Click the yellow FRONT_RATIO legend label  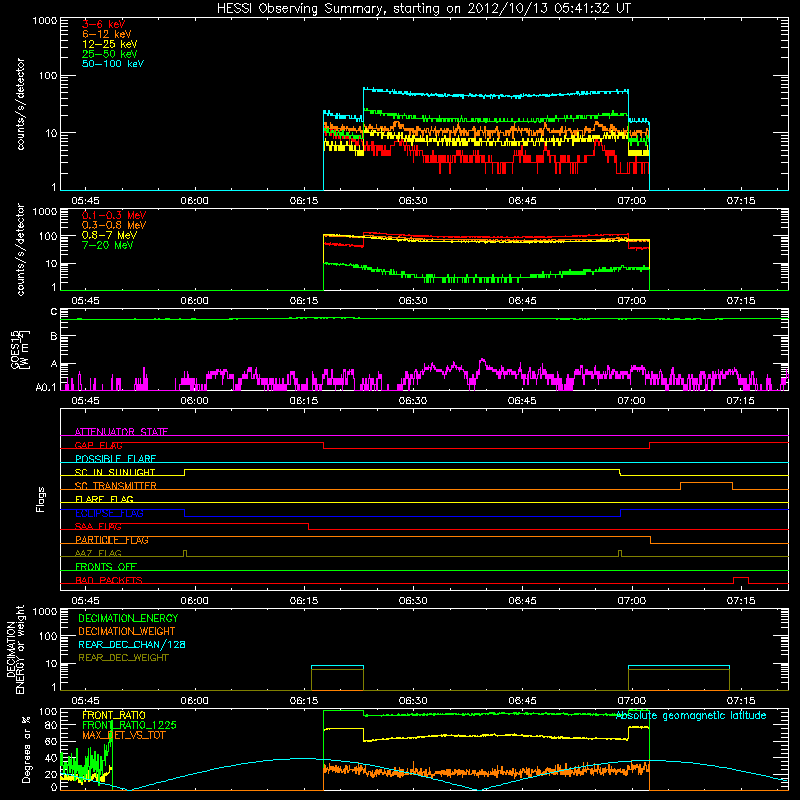coord(114,715)
